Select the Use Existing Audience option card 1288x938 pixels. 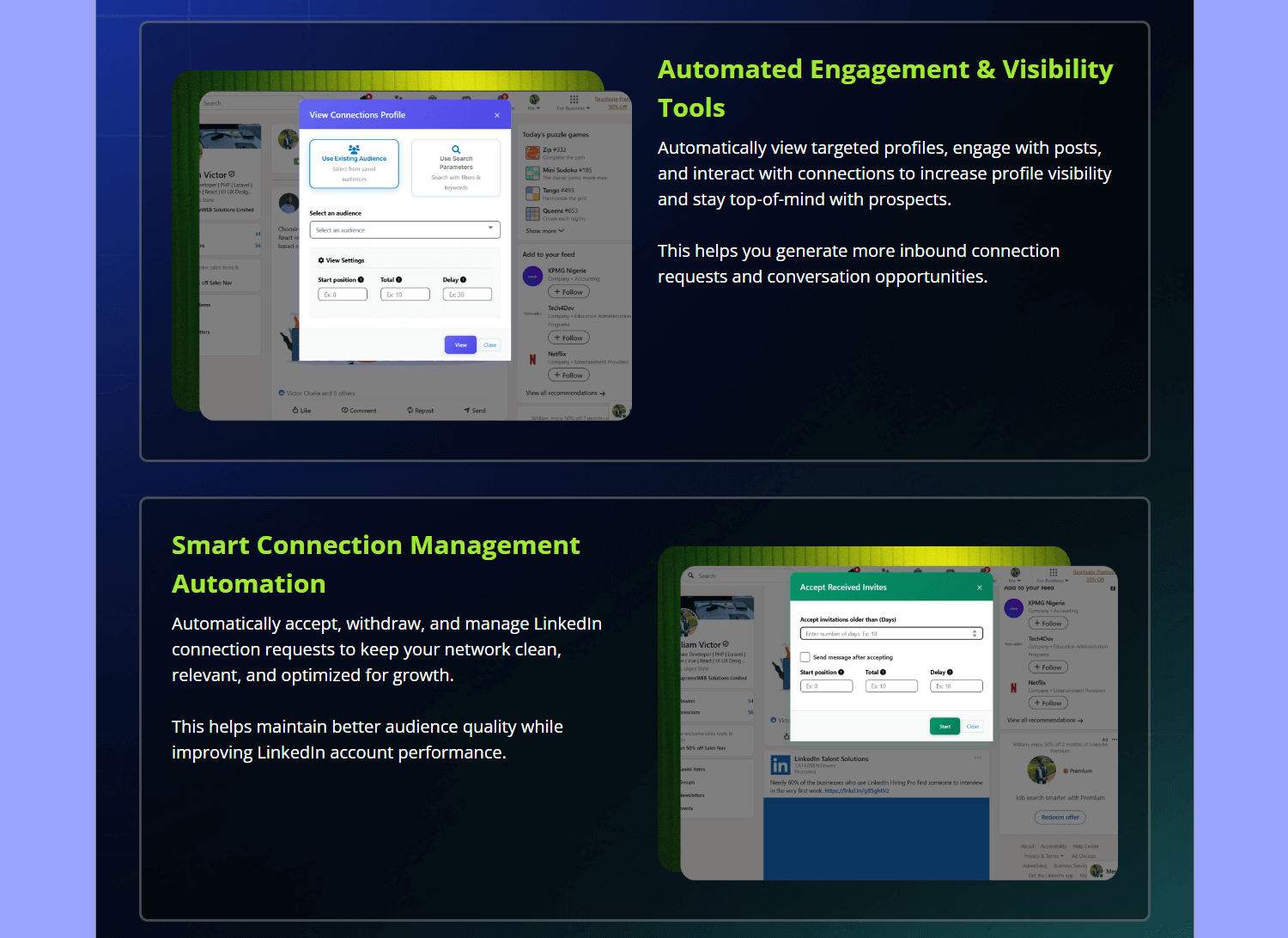point(354,164)
